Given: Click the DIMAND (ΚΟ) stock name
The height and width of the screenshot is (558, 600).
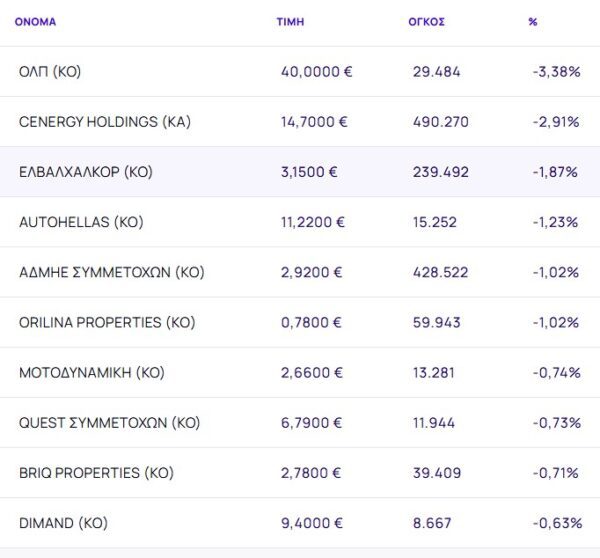Looking at the screenshot, I should click(63, 522).
